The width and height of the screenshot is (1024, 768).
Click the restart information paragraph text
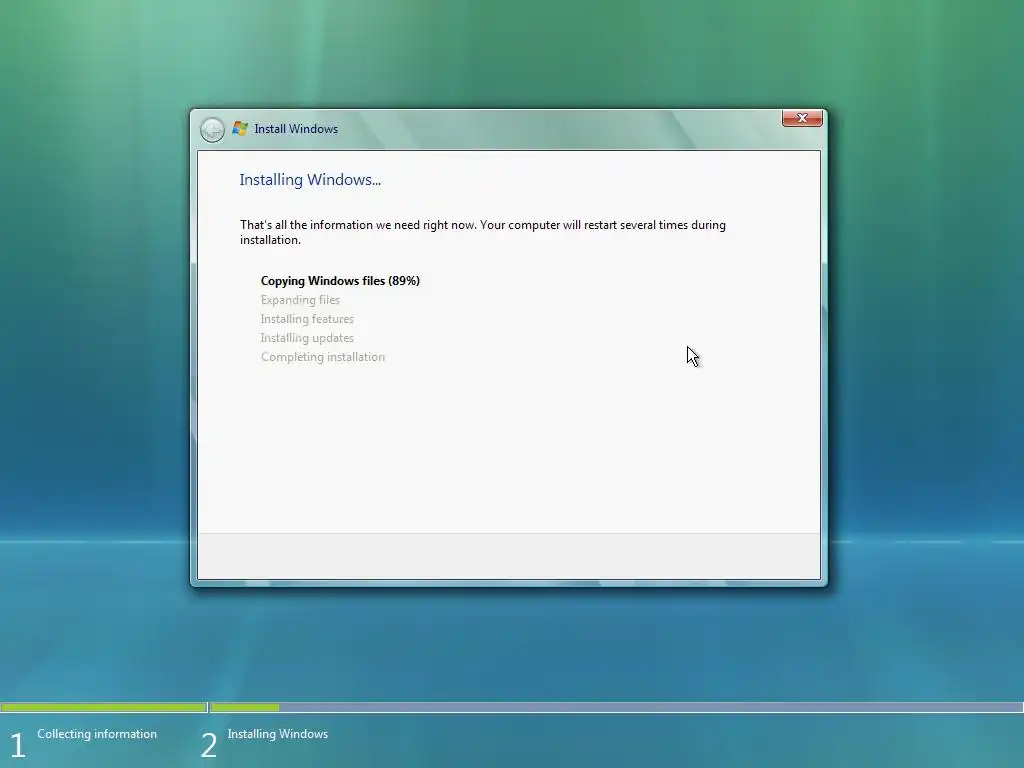pyautogui.click(x=483, y=232)
